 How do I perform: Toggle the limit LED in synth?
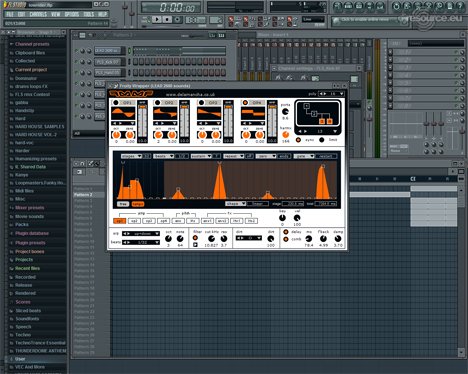pyautogui.click(x=322, y=140)
